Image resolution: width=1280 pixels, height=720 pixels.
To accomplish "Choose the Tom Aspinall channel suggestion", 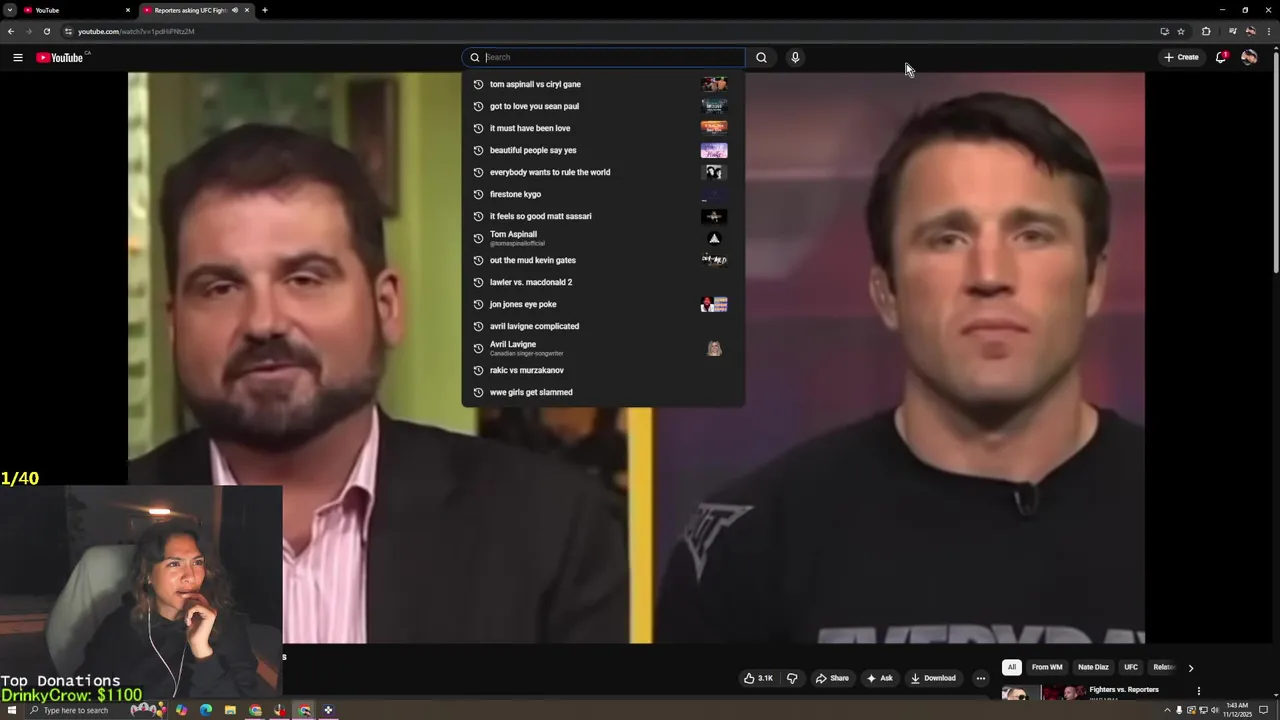I will 603,238.
